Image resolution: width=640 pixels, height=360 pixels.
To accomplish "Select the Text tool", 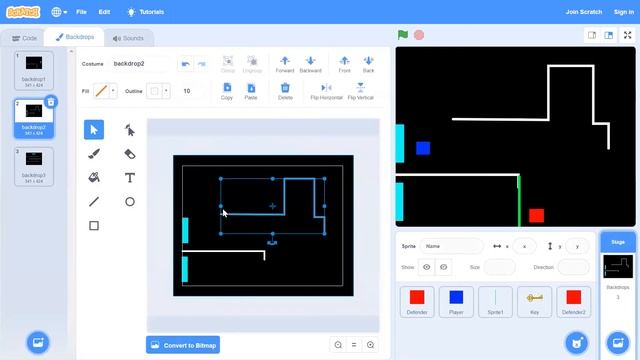I will (130, 178).
